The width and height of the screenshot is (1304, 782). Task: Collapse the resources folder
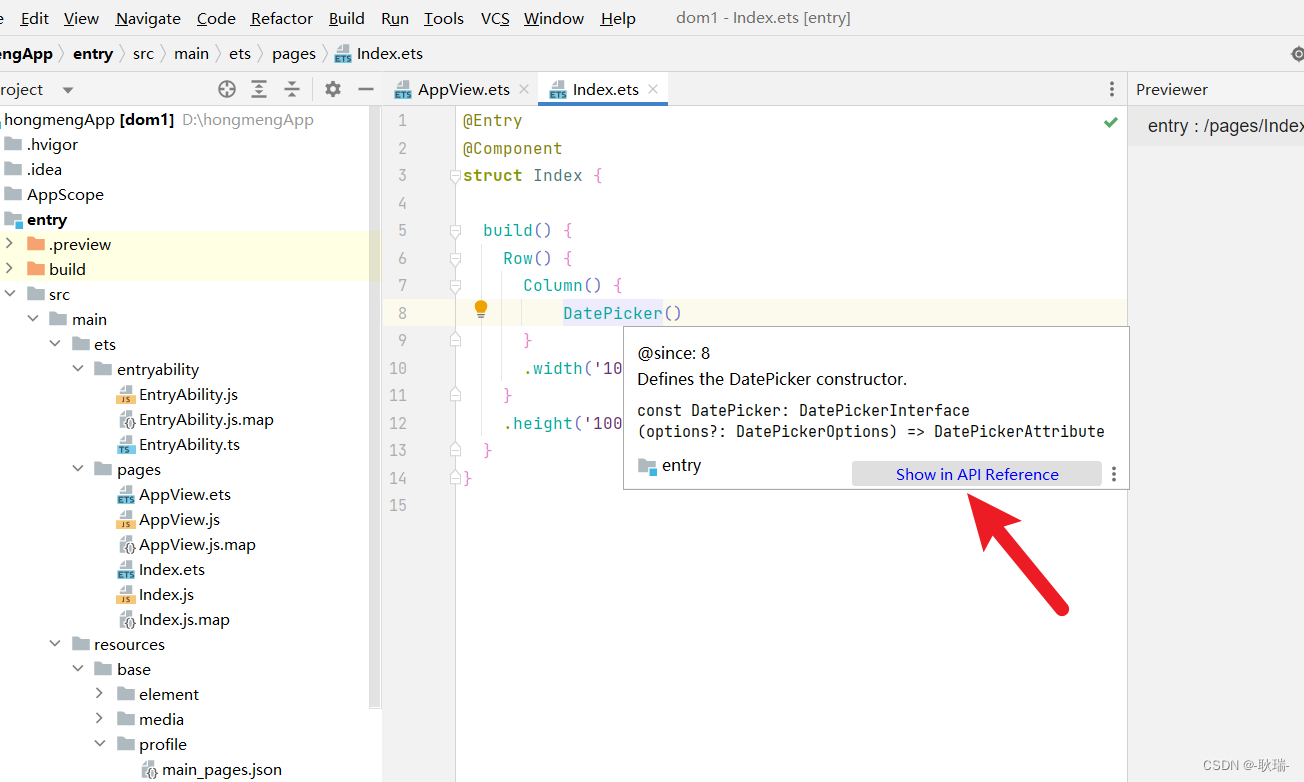[55, 644]
